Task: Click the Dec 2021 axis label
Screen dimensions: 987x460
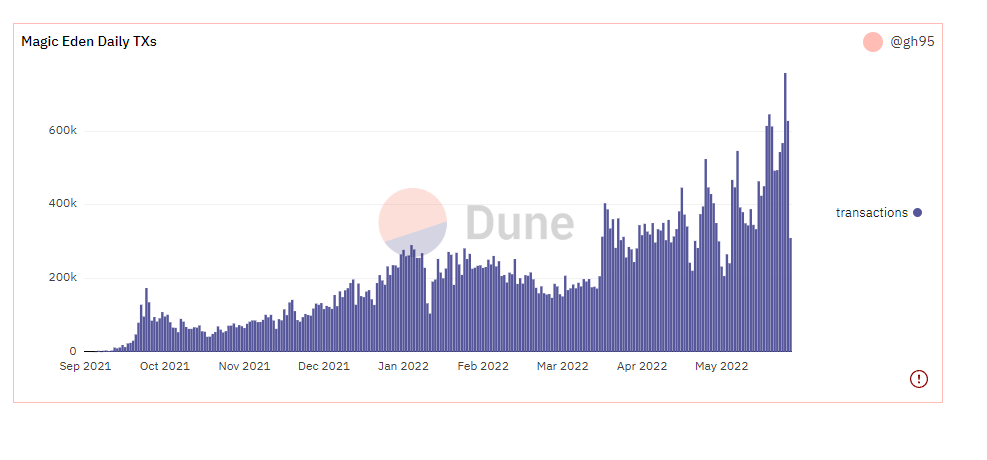Action: coord(324,366)
